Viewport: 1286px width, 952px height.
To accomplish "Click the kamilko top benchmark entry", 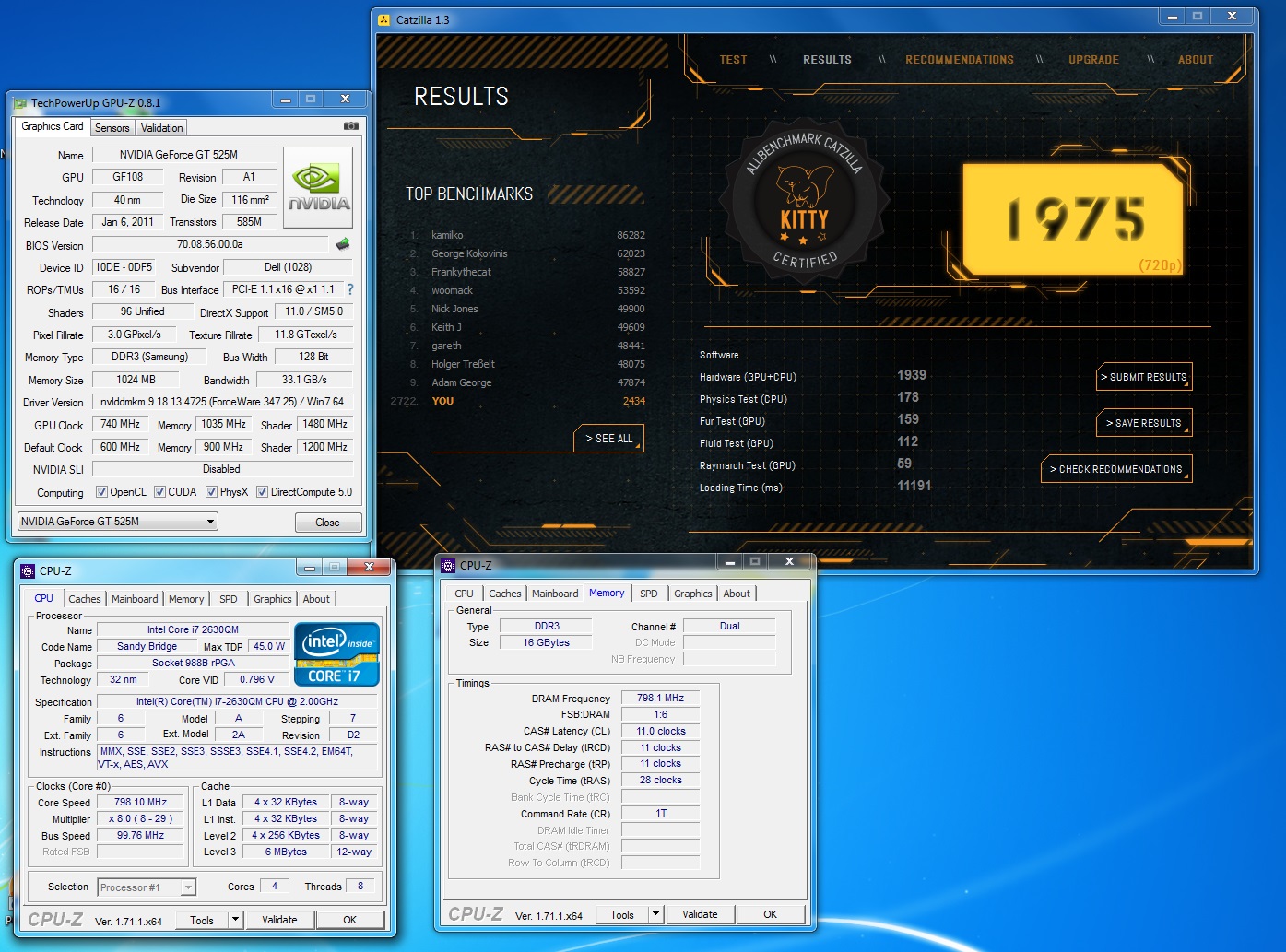I will (x=527, y=235).
